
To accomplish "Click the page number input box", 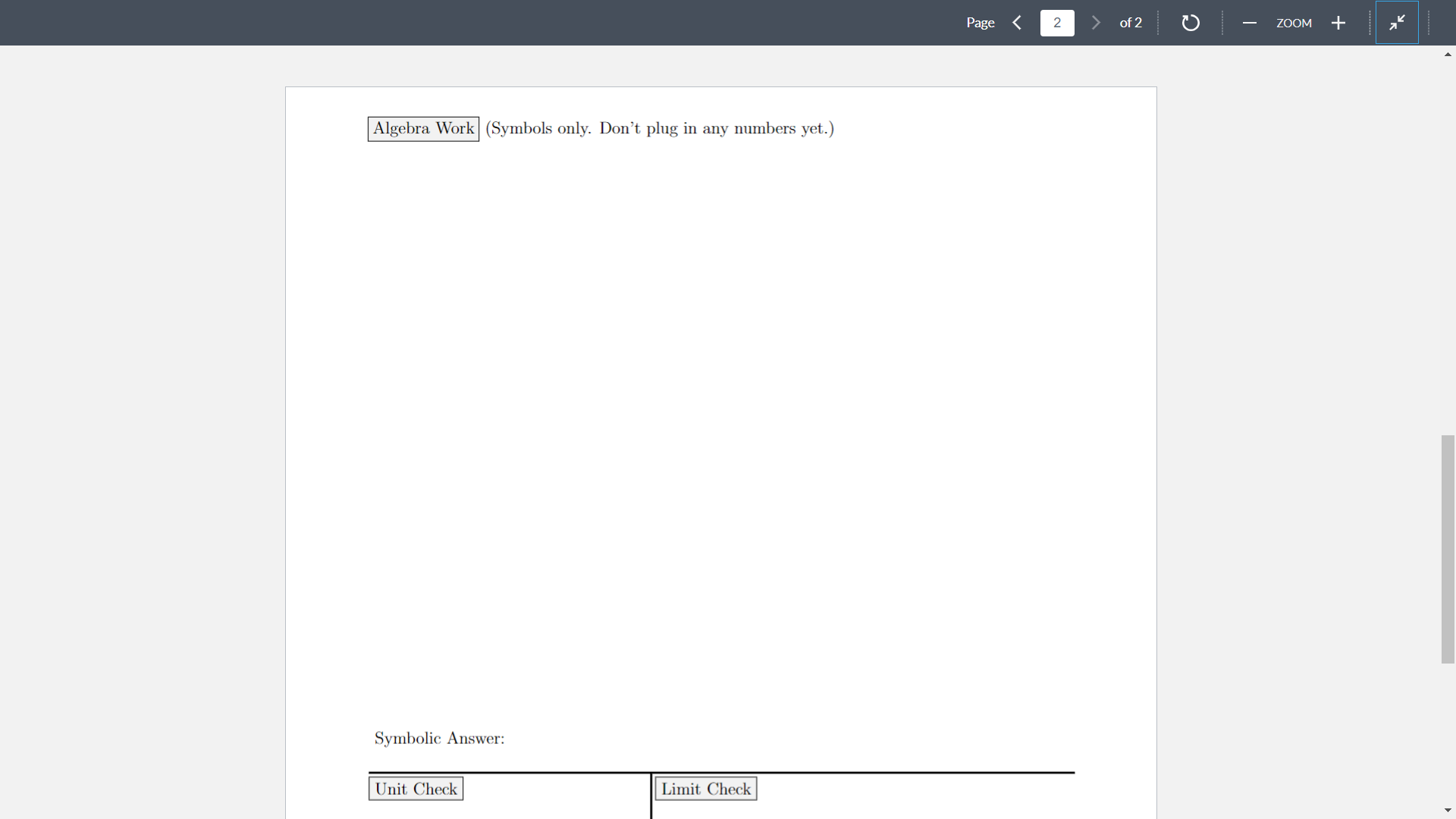I will pyautogui.click(x=1057, y=23).
